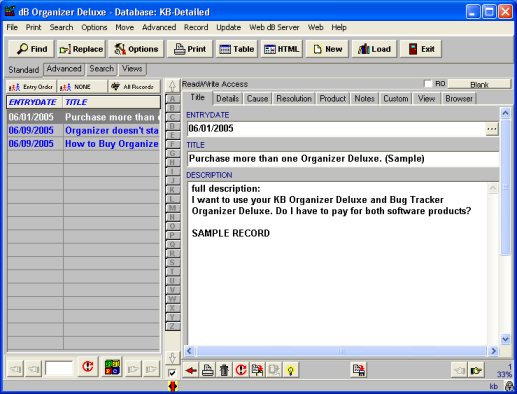This screenshot has width=517, height=394.
Task: Switch to Table view button
Action: click(x=237, y=49)
